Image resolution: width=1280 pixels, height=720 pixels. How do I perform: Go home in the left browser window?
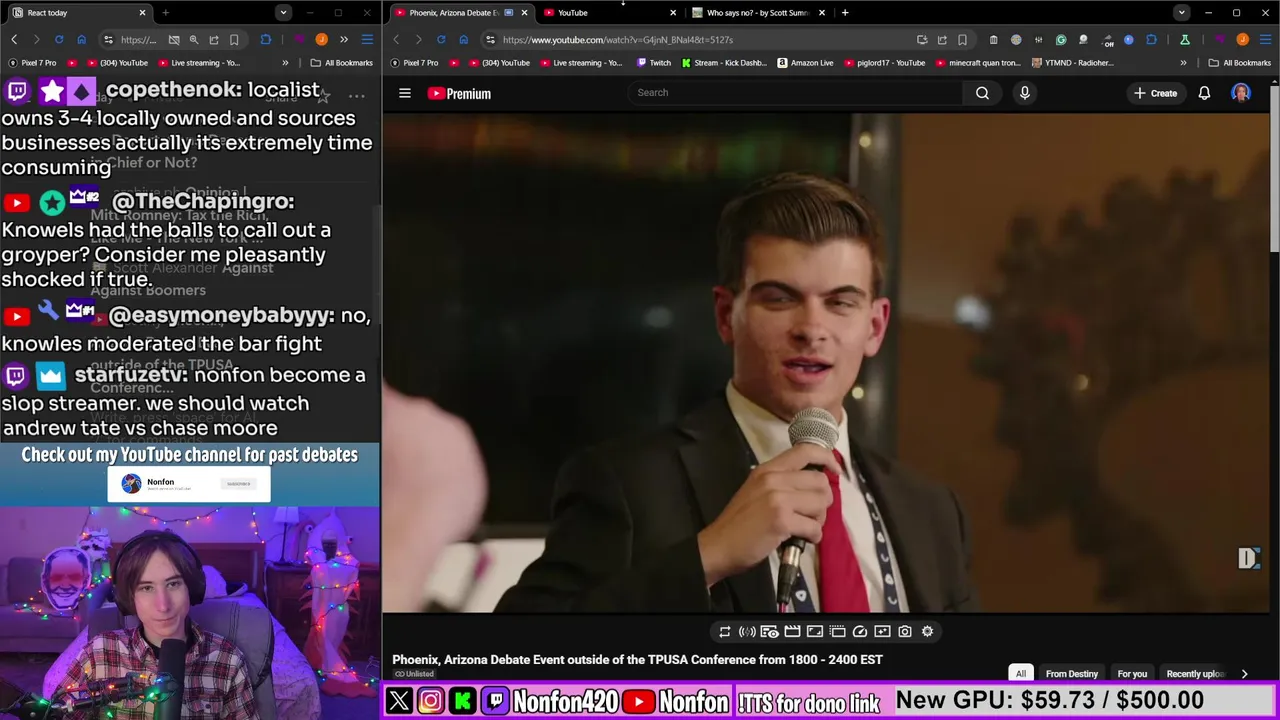coord(81,40)
